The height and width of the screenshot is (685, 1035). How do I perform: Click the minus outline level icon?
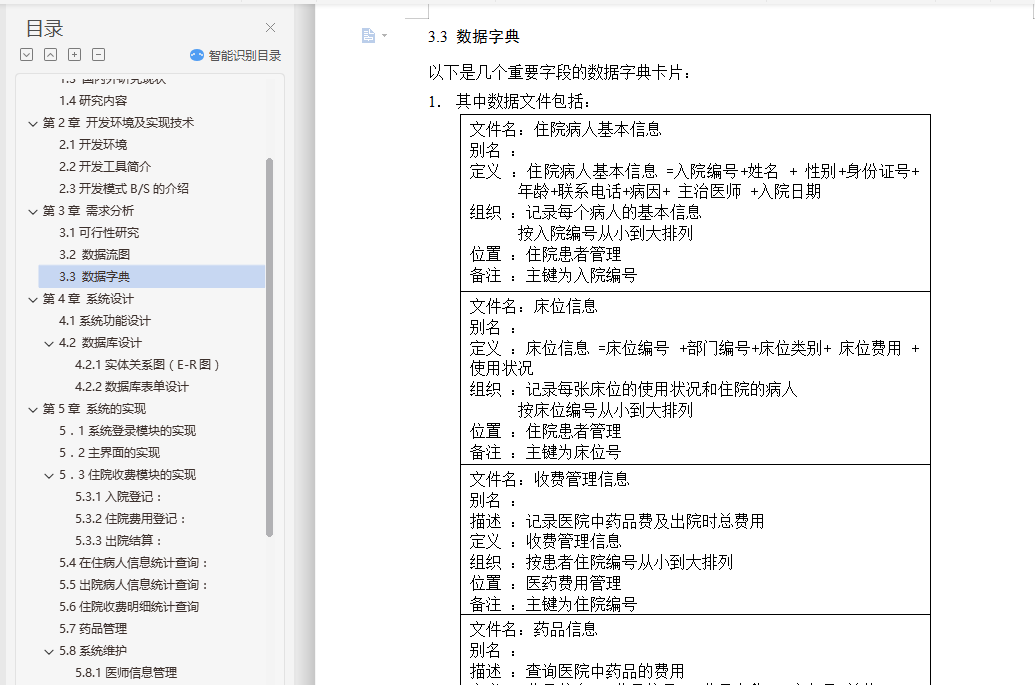(x=98, y=55)
